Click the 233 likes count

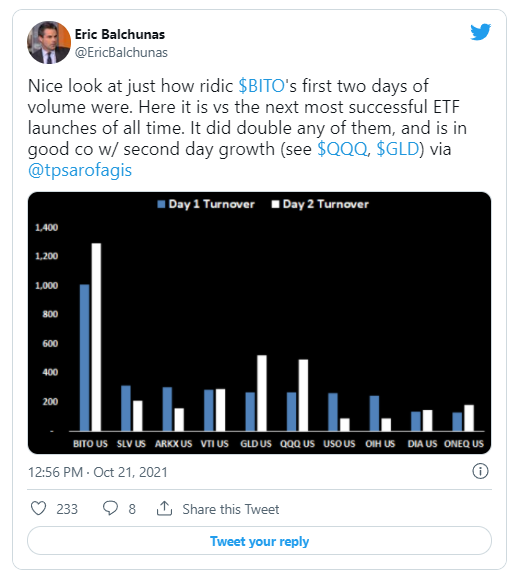point(67,509)
